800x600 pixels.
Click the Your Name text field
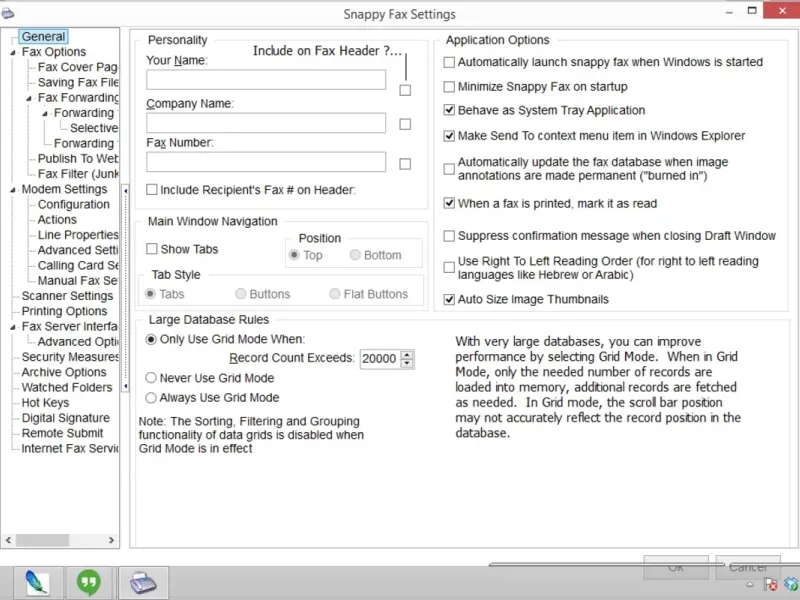click(266, 80)
